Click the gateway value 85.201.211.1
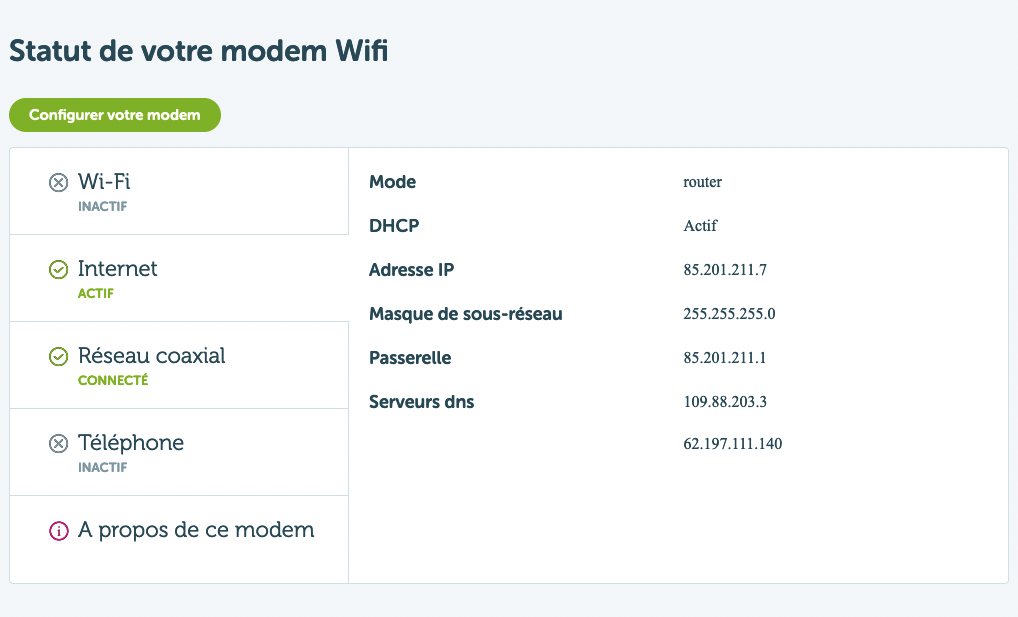Screen dimensions: 1018x617 point(725,358)
